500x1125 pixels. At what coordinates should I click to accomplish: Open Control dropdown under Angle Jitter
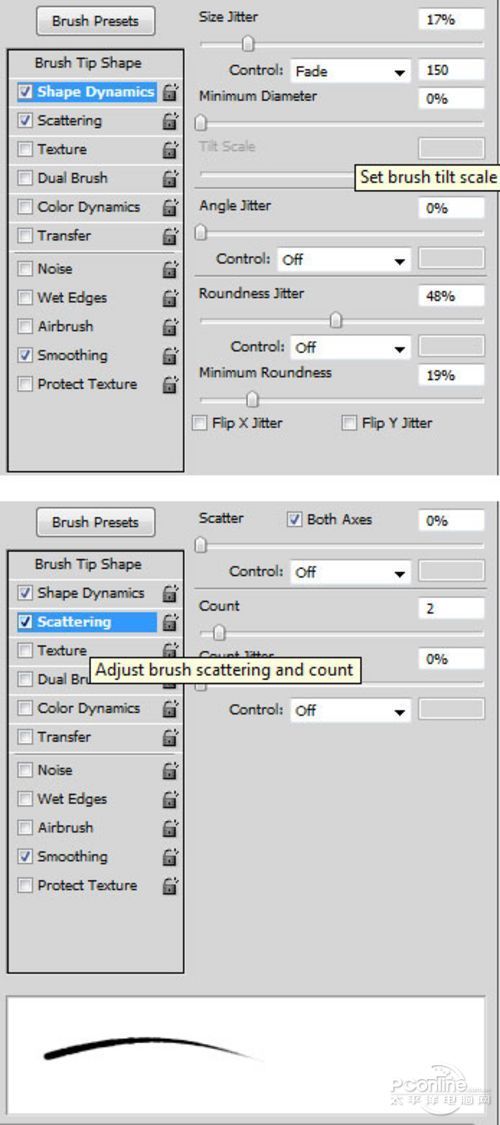tap(344, 259)
